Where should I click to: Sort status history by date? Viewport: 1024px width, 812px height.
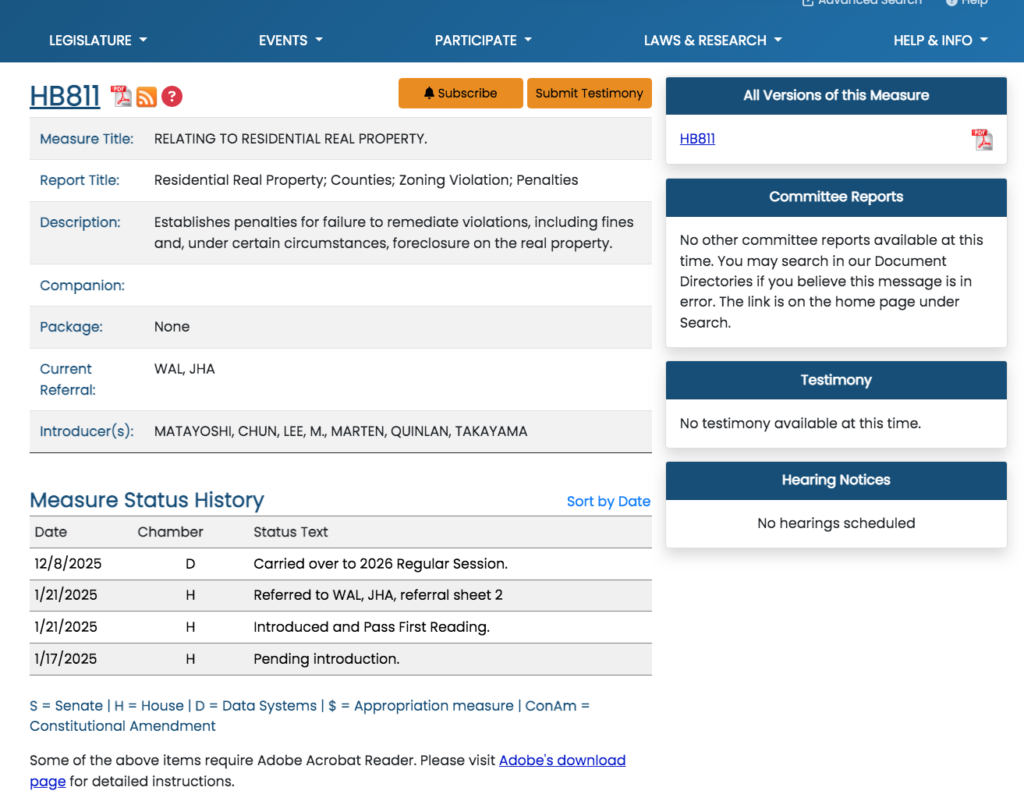[608, 501]
